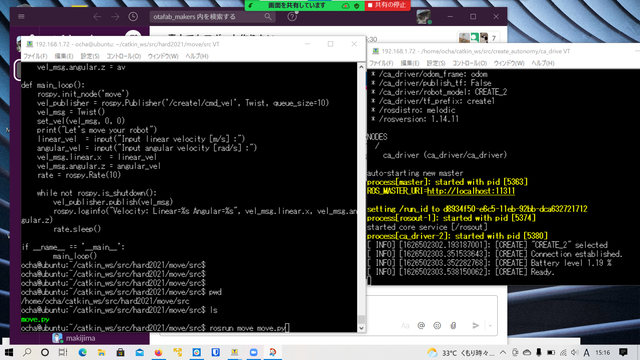Show hidden system tray icons chevron
Screen dimensions: 640x360
coord(503,353)
